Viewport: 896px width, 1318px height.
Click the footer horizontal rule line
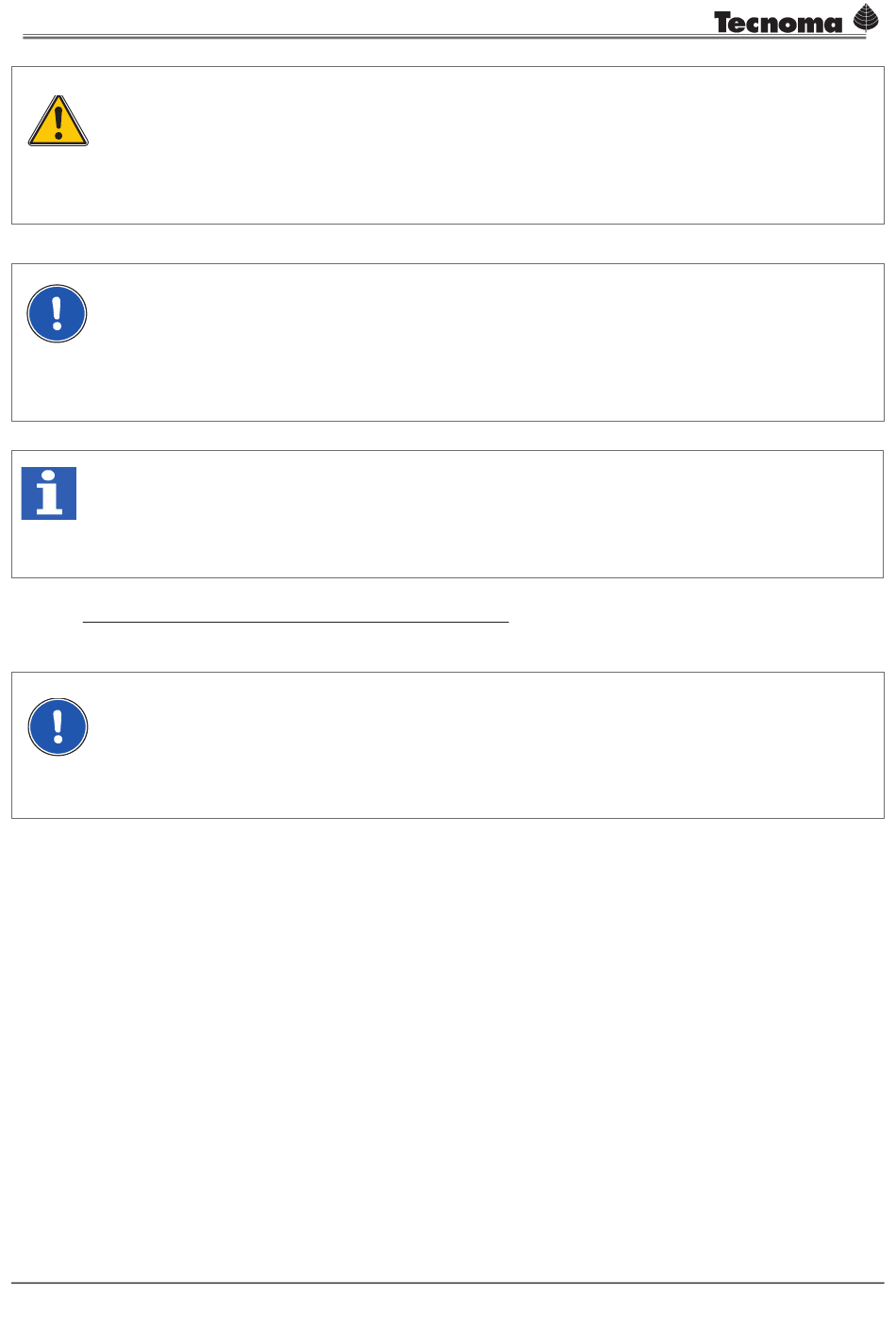click(448, 1283)
